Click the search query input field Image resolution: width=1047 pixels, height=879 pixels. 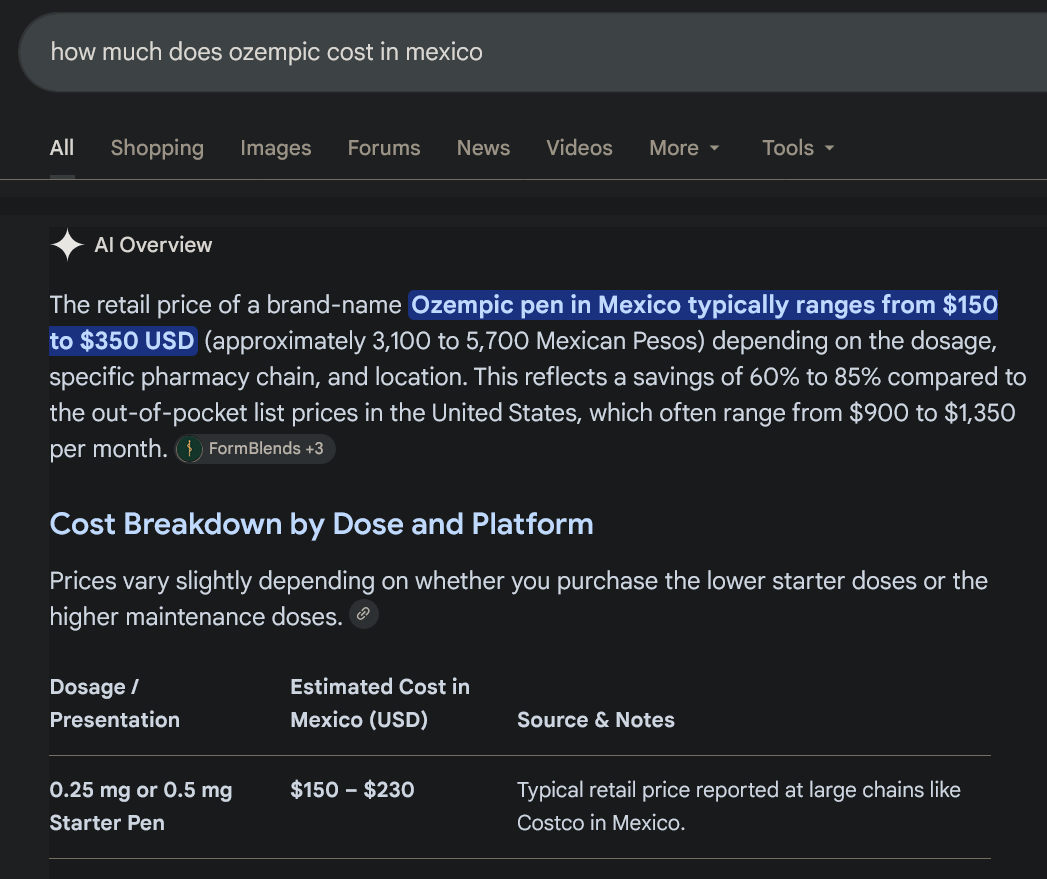coord(533,52)
